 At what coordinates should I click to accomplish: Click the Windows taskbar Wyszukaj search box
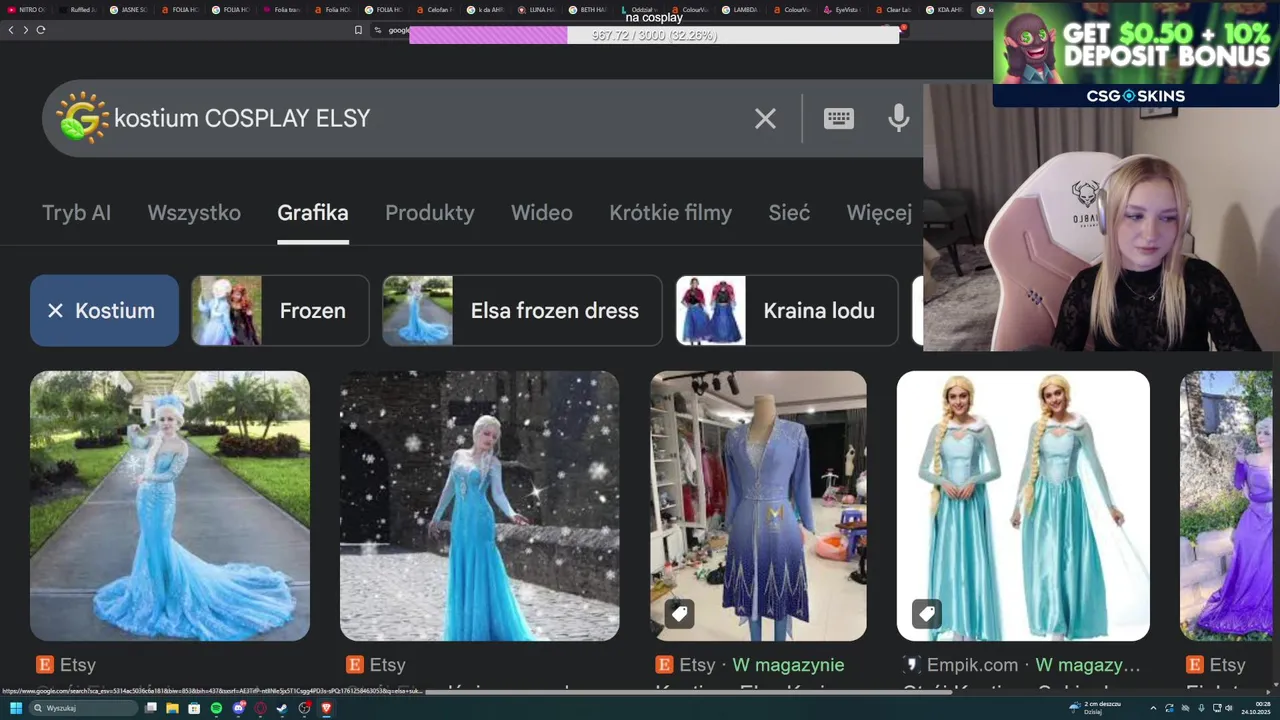pyautogui.click(x=84, y=708)
